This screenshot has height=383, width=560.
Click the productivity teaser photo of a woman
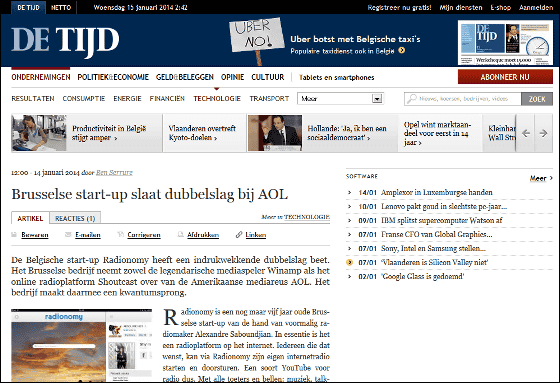tap(39, 133)
